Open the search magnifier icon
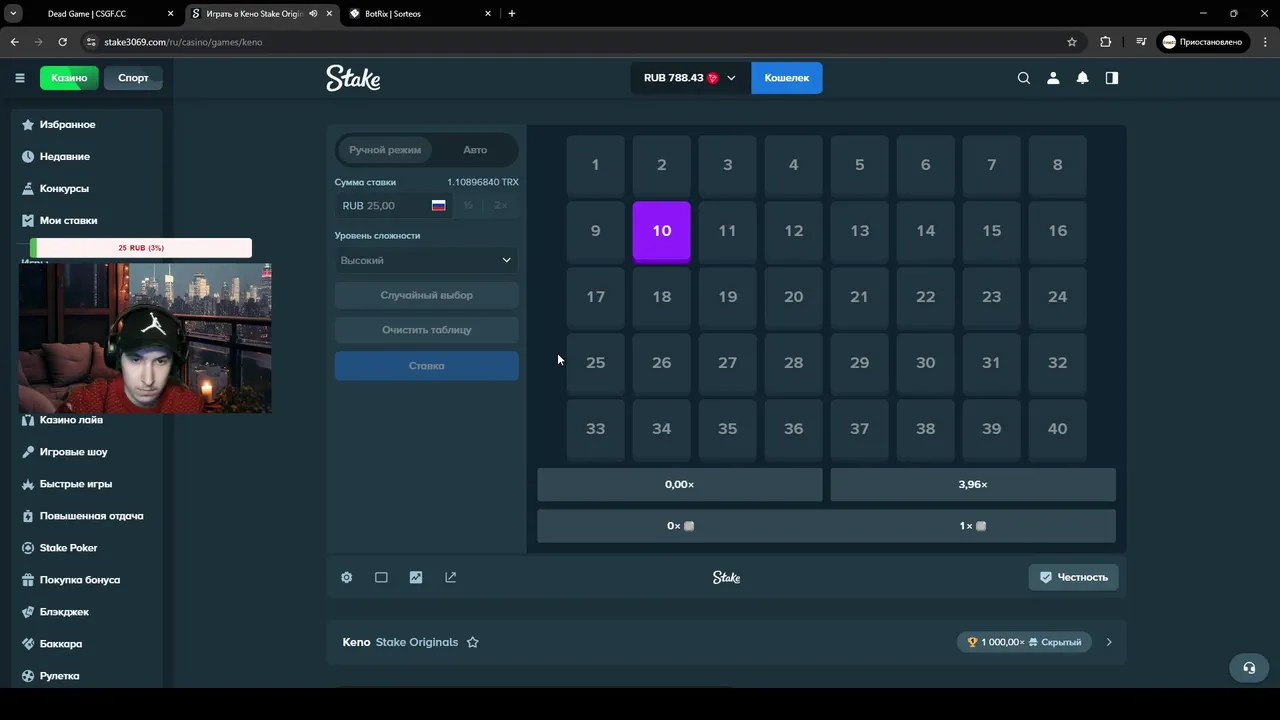1280x720 pixels. [x=1023, y=78]
